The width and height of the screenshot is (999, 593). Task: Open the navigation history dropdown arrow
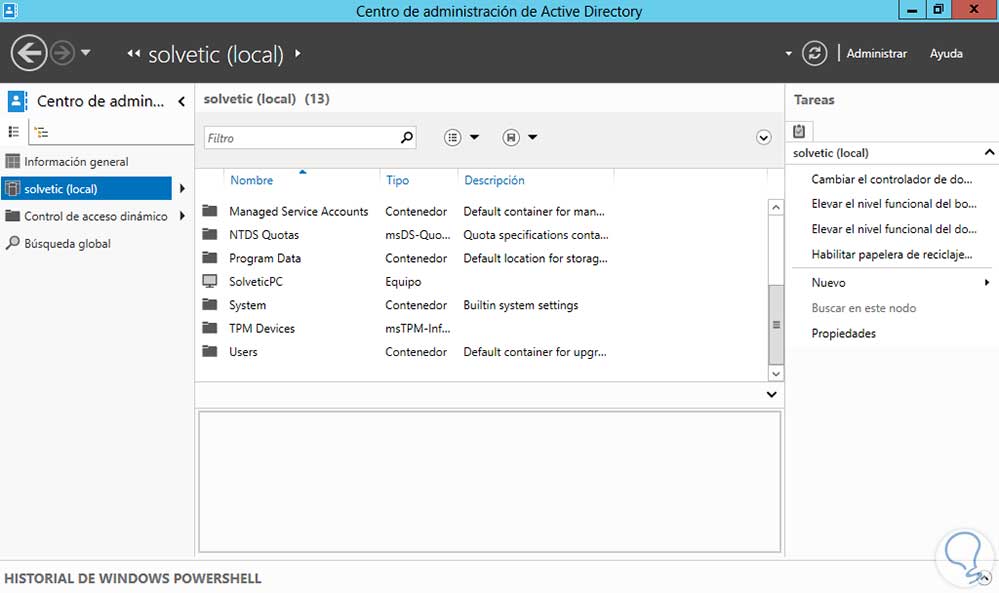(85, 52)
